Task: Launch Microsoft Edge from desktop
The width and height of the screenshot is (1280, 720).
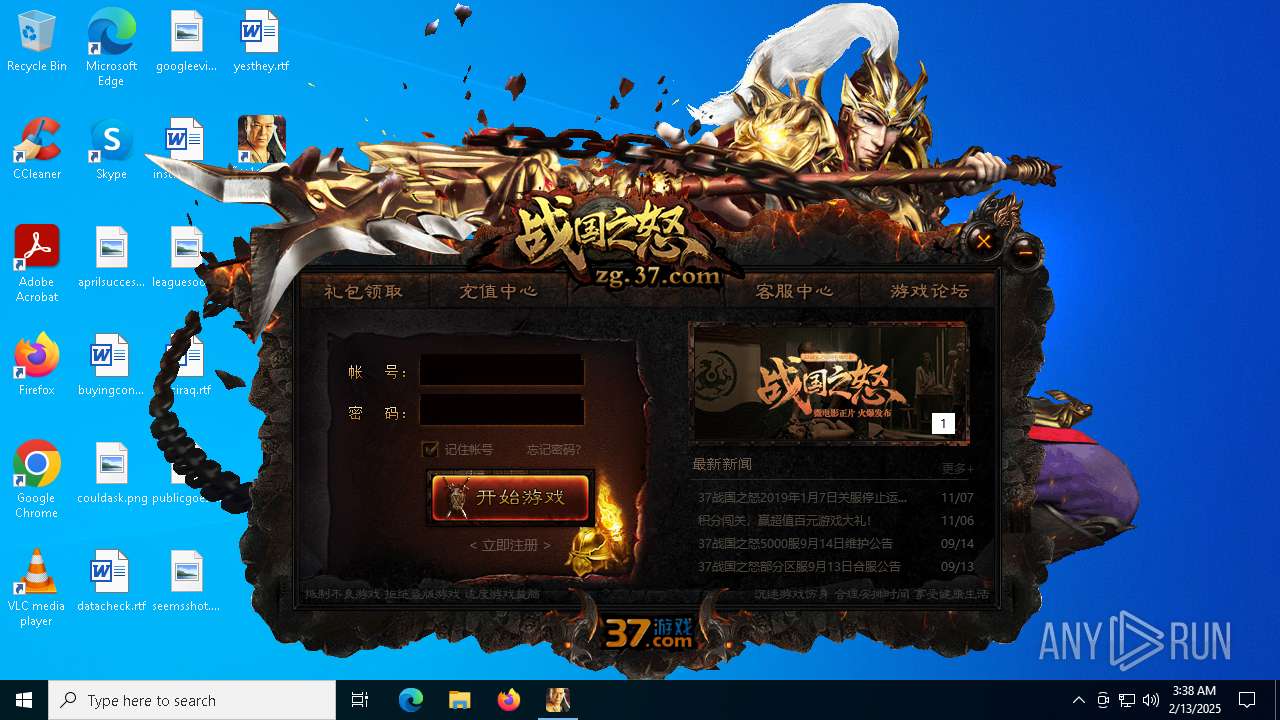Action: point(111,48)
